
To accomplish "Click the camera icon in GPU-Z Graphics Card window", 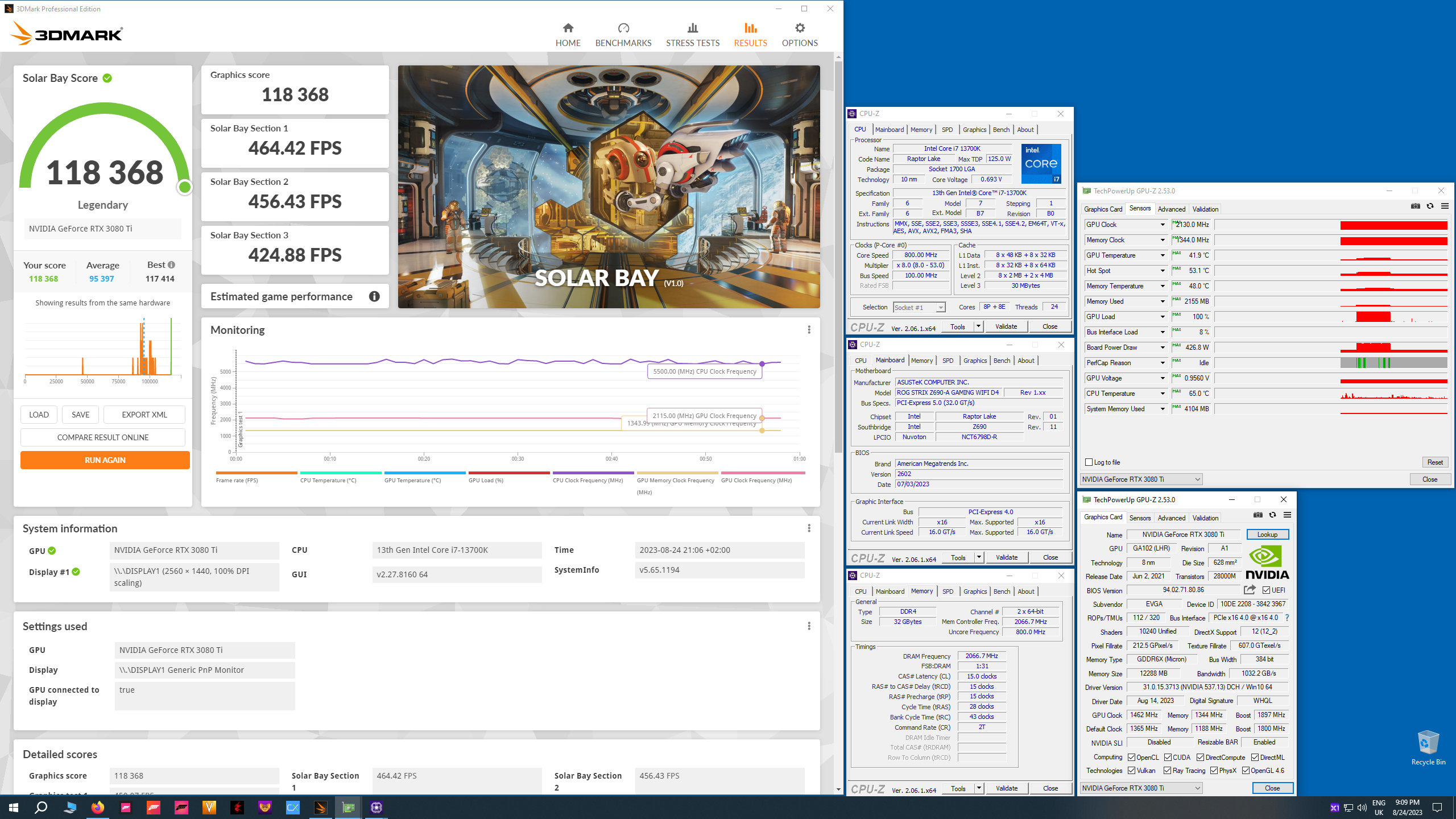I will pyautogui.click(x=1258, y=515).
